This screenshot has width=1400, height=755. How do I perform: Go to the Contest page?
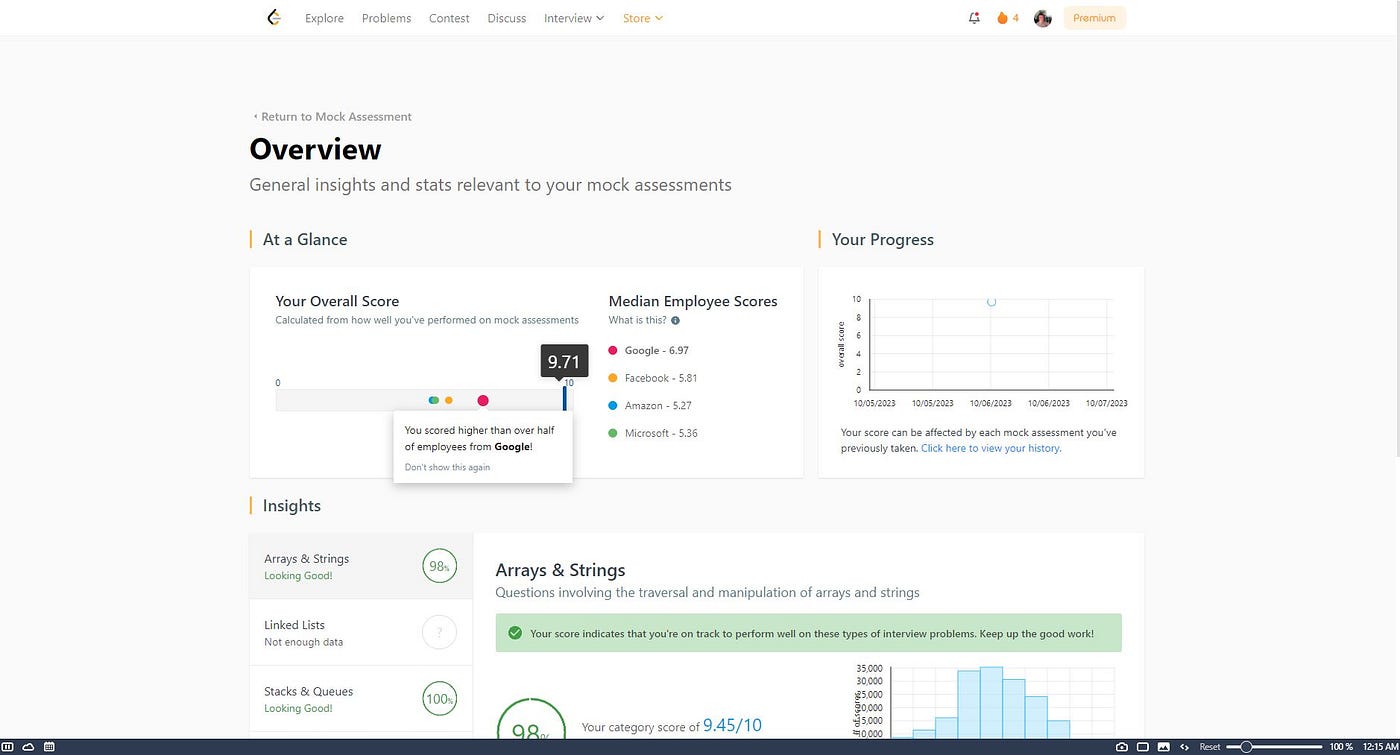[449, 18]
